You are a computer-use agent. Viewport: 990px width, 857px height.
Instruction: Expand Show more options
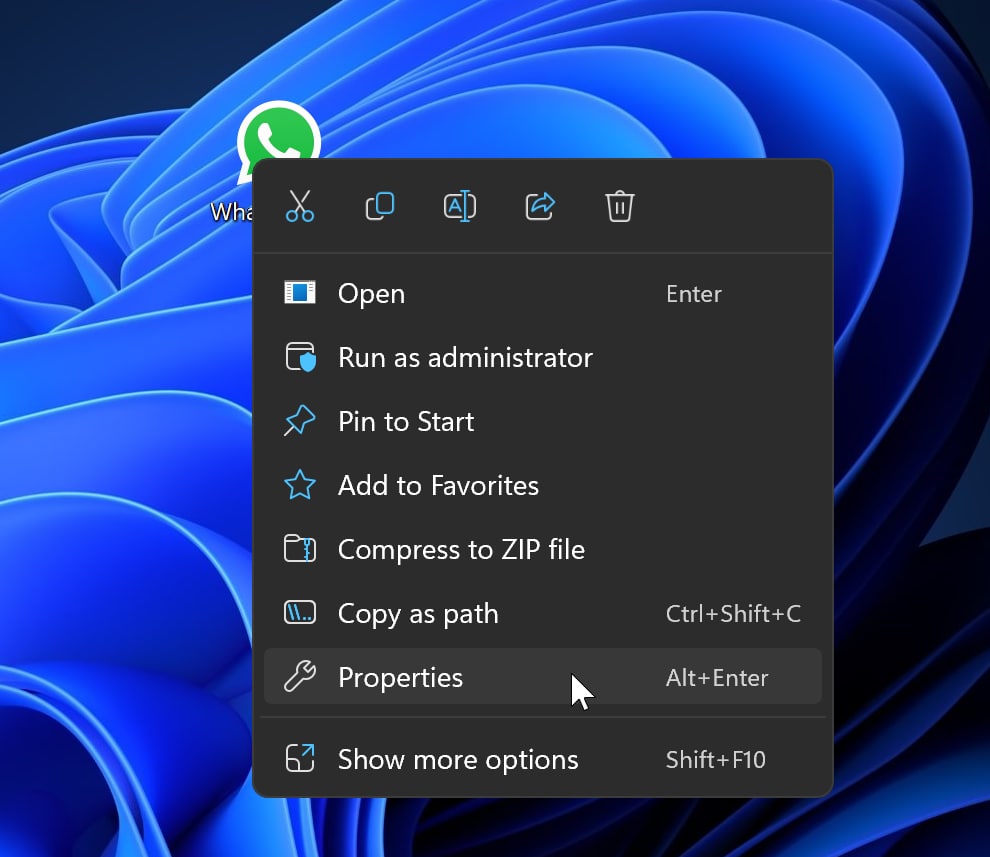coord(458,760)
